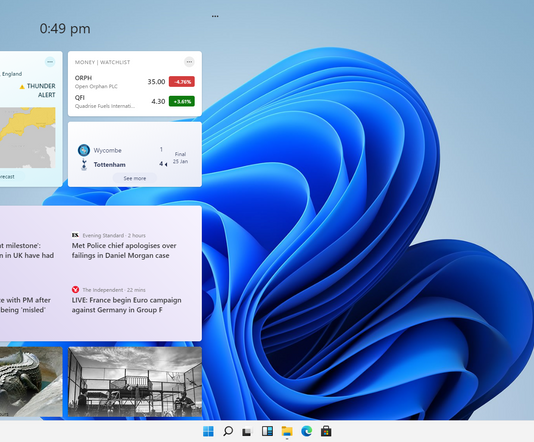The width and height of the screenshot is (534, 442).
Task: Click the Wycombe team crest
Action: [x=84, y=150]
